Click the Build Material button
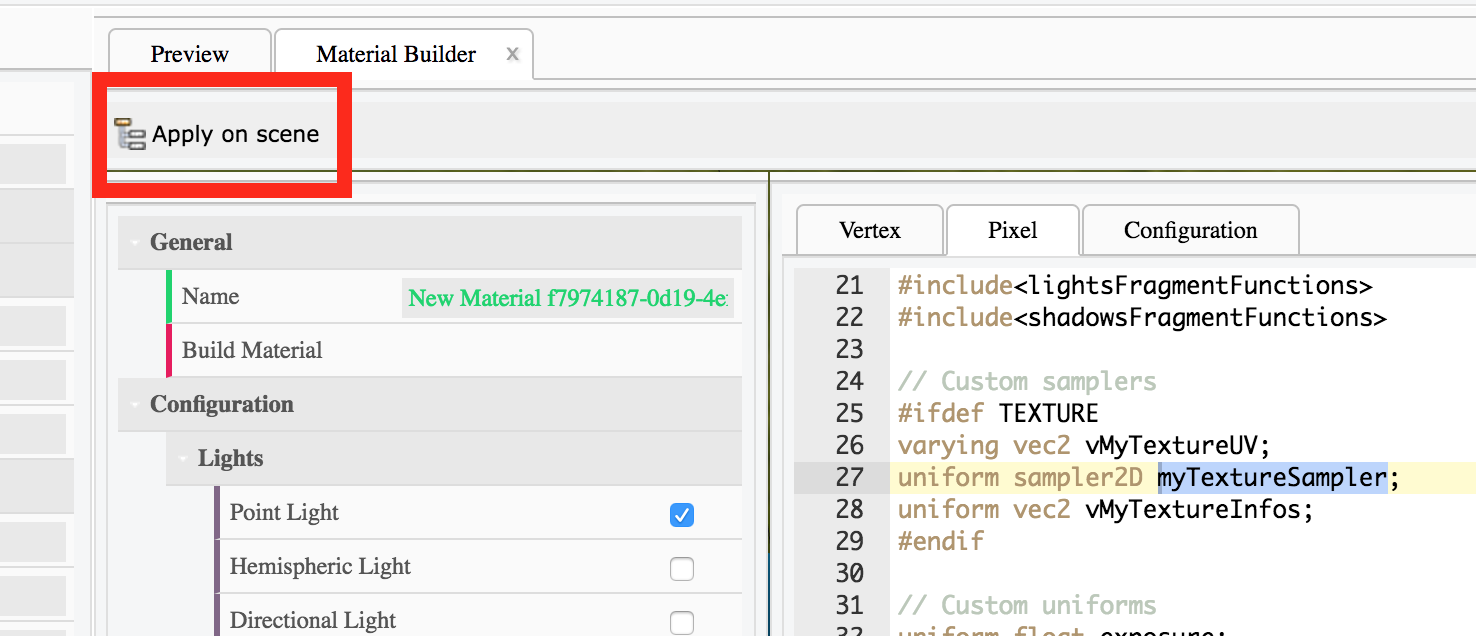1476x636 pixels. (x=252, y=350)
